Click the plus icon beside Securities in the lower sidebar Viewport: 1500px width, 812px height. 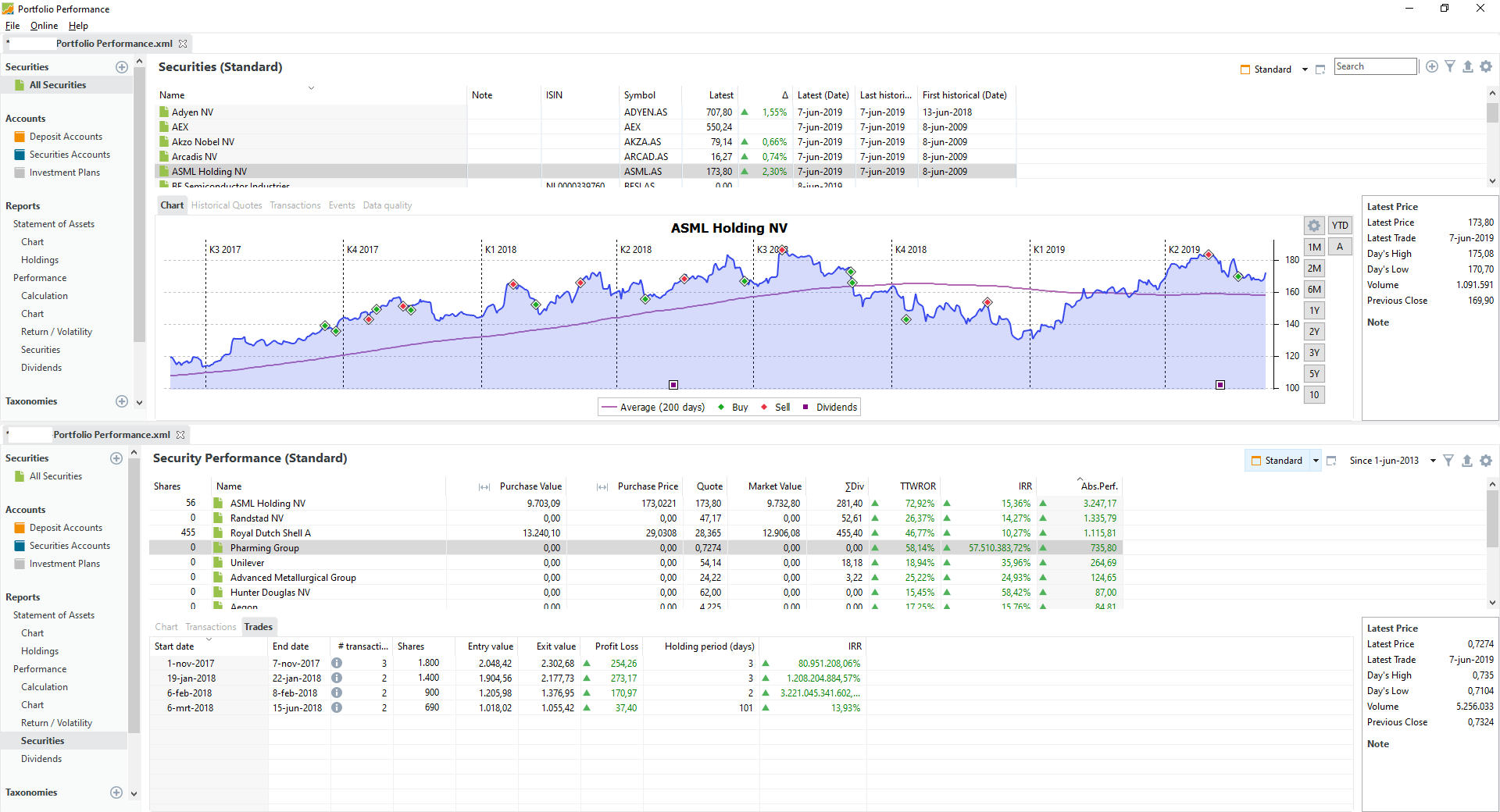pos(116,458)
